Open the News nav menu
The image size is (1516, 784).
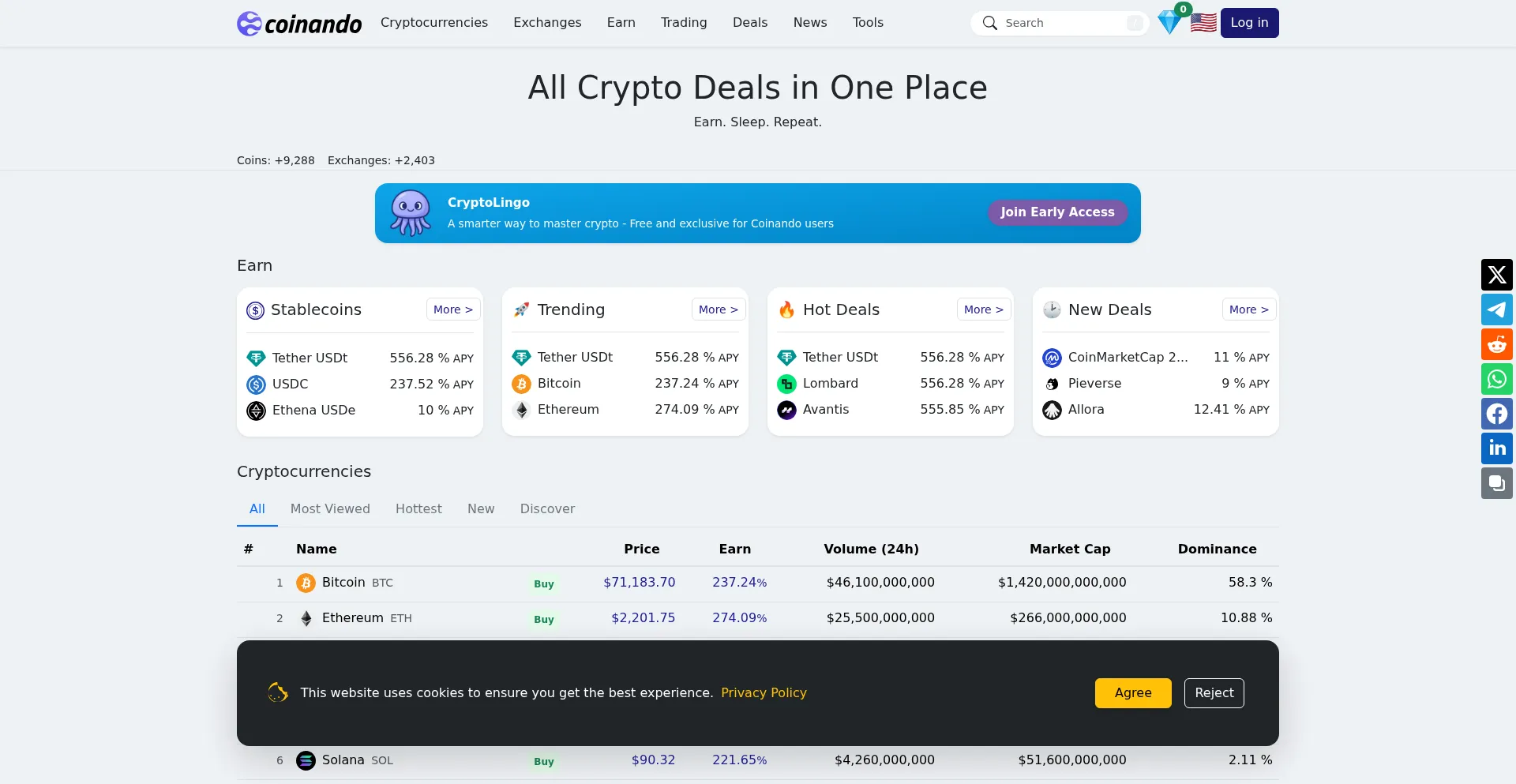(810, 22)
